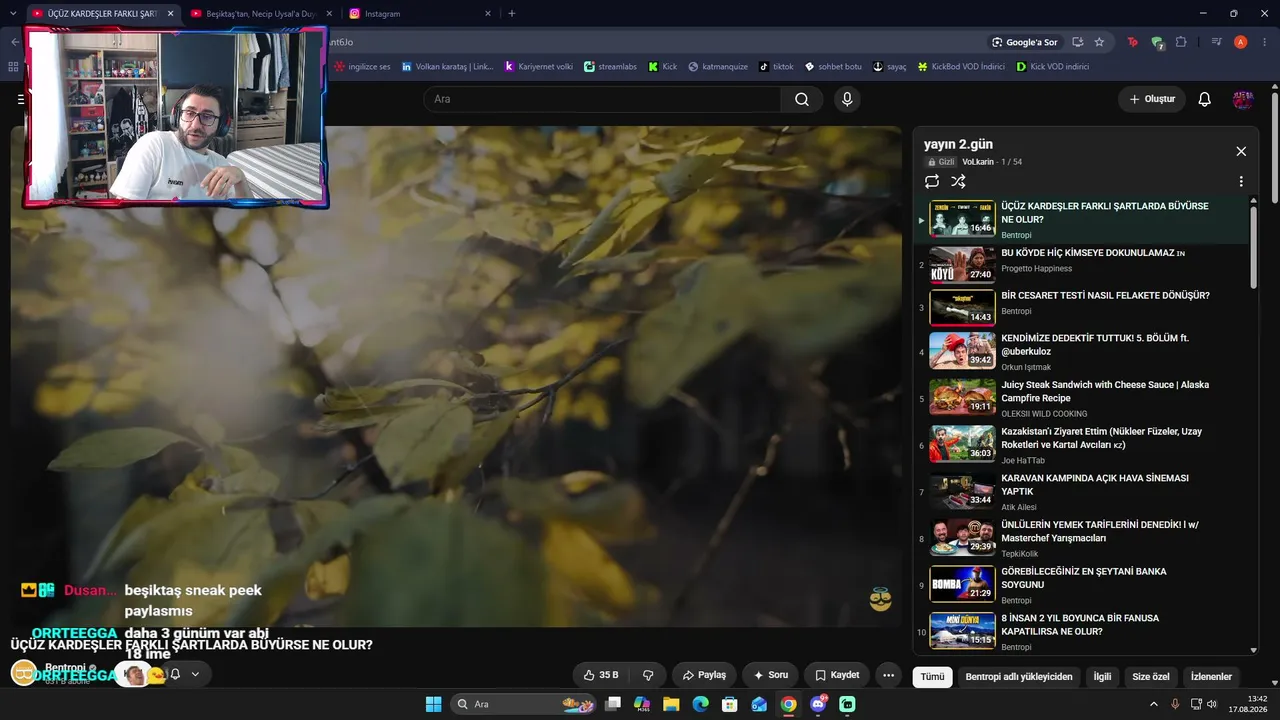Select the Size özel filter chip
Viewport: 1280px width, 720px height.
point(1151,677)
